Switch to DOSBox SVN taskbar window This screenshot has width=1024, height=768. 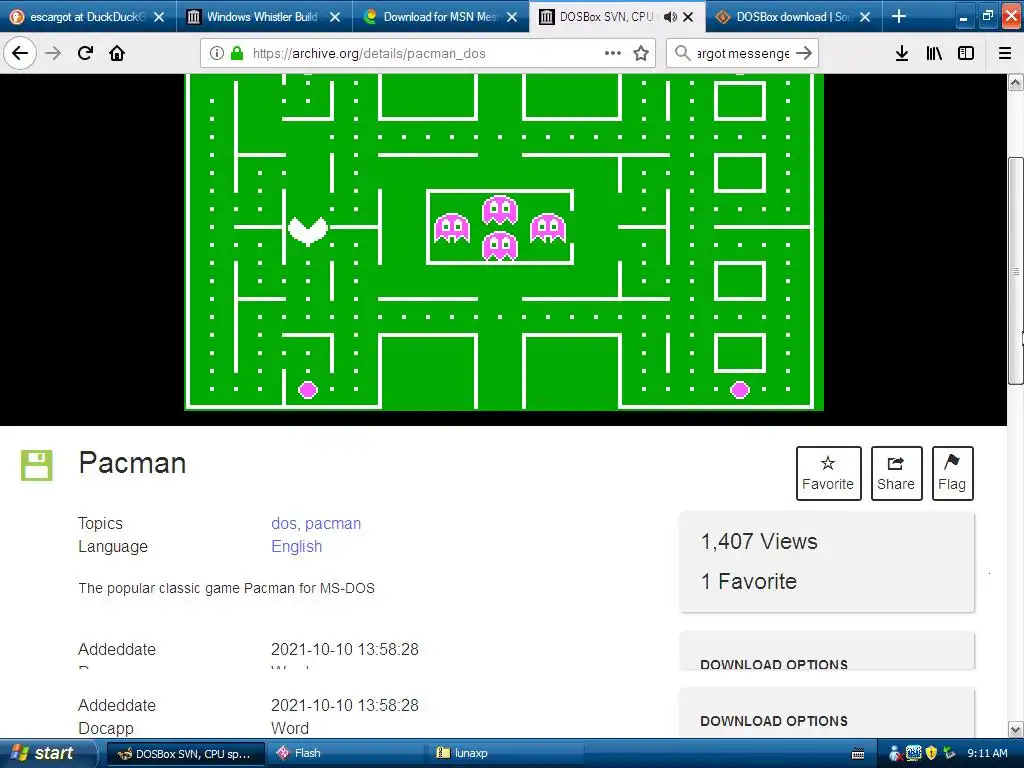point(185,754)
